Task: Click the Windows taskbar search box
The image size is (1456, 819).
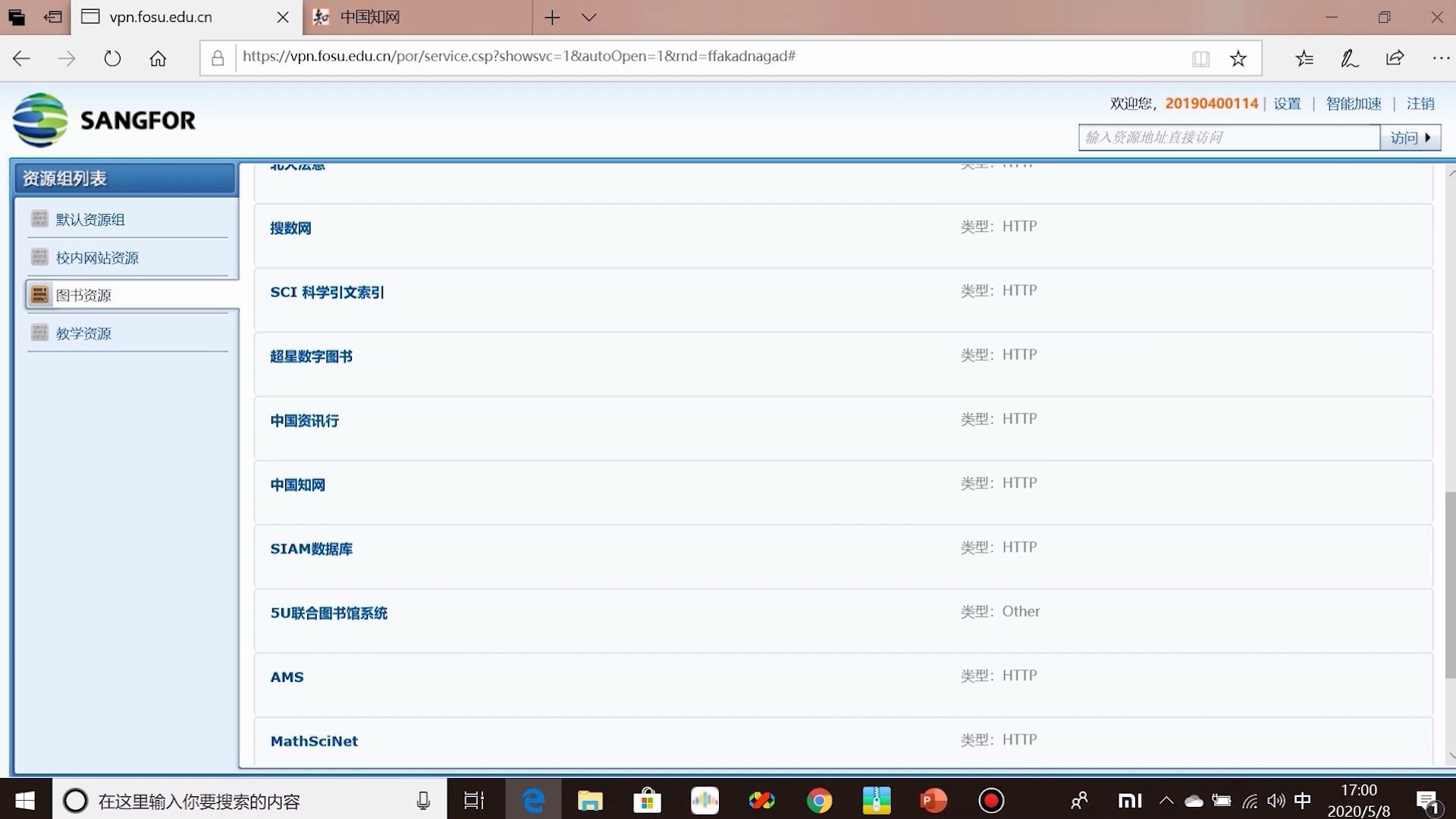Action: click(249, 800)
